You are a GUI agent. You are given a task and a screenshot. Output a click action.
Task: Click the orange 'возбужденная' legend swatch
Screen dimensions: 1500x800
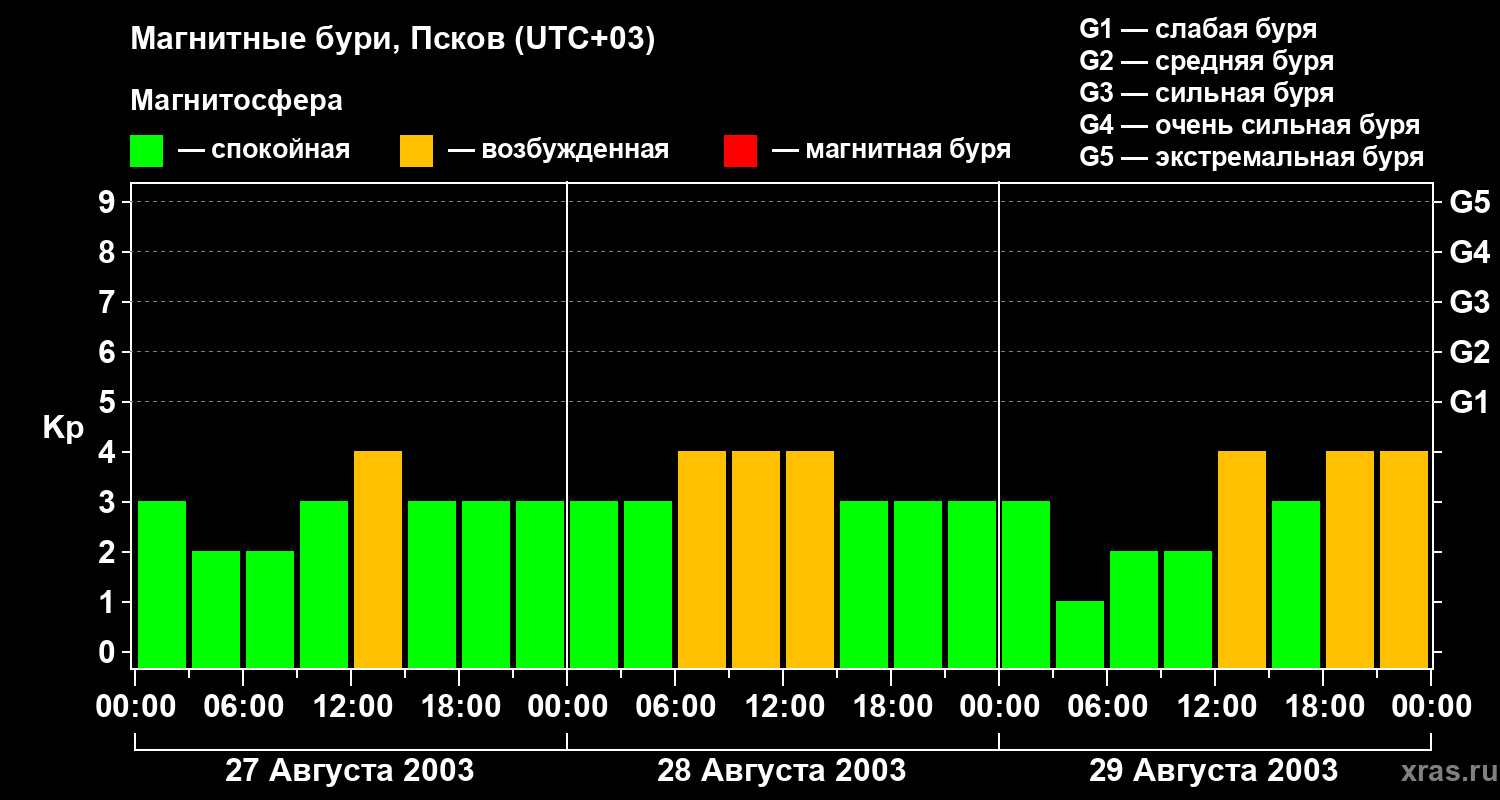416,151
